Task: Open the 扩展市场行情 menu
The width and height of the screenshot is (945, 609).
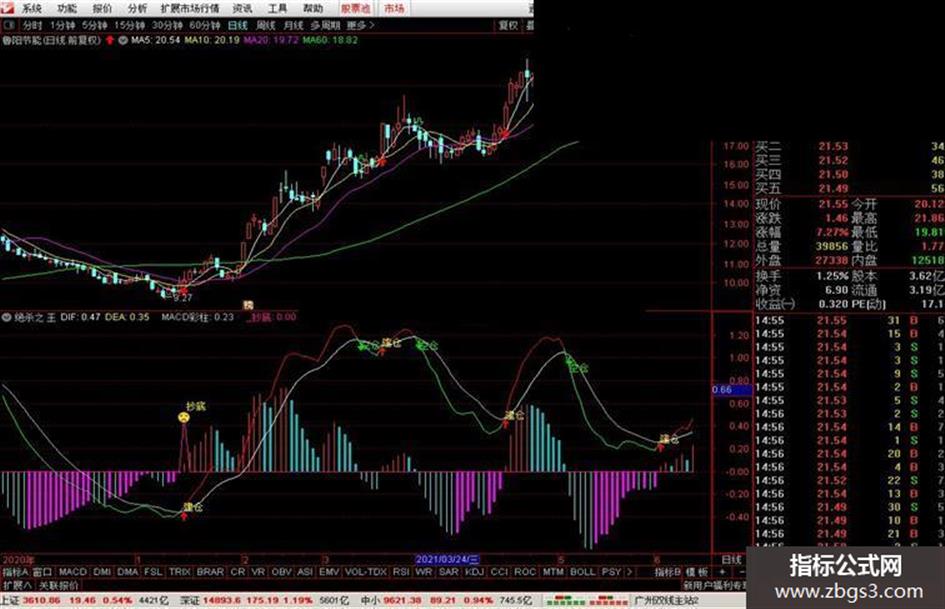Action: 190,8
